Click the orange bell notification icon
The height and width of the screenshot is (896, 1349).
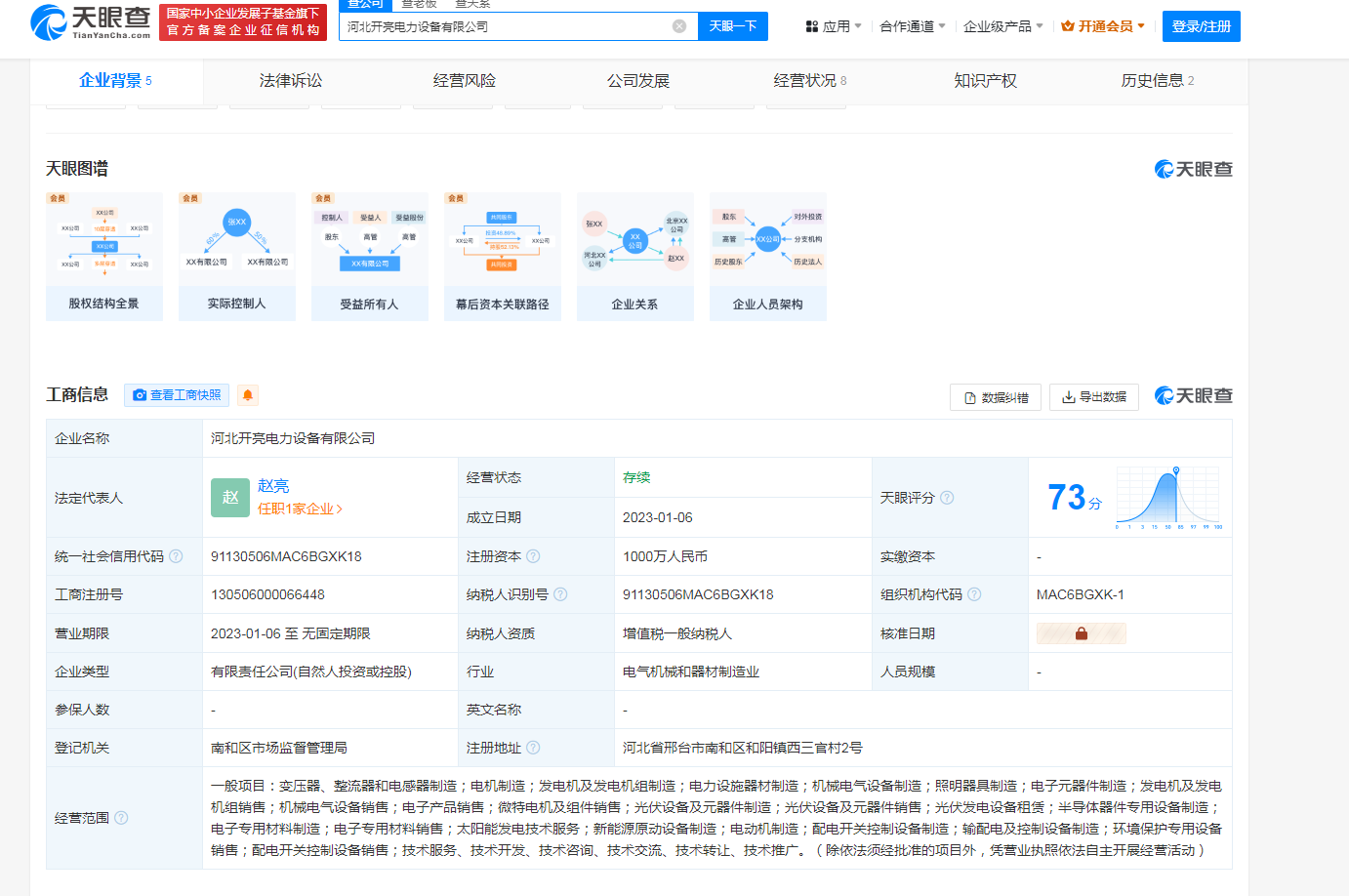248,395
